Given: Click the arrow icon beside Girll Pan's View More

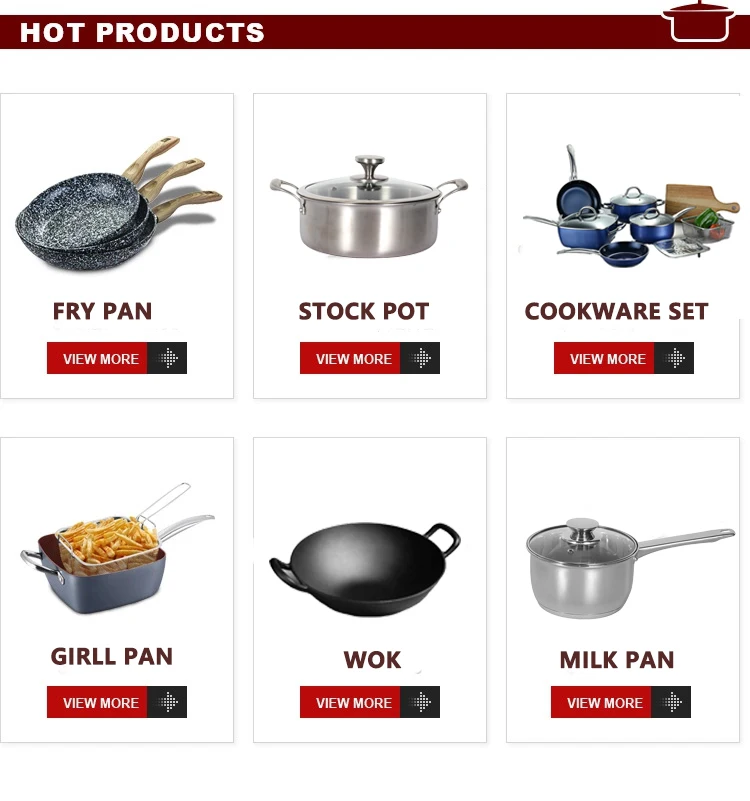Looking at the screenshot, I should coord(167,702).
